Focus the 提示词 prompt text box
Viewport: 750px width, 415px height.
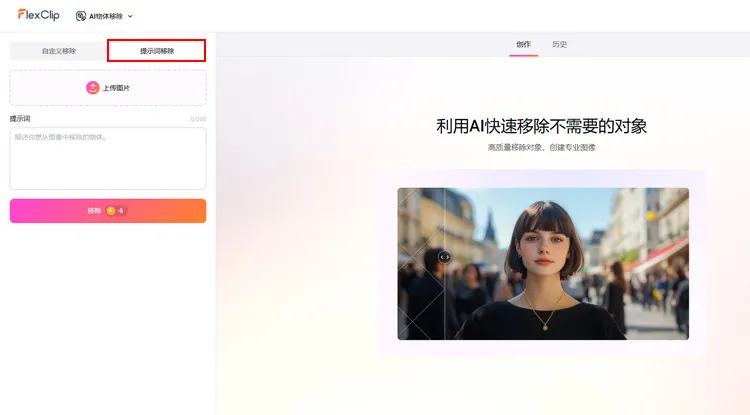point(108,158)
